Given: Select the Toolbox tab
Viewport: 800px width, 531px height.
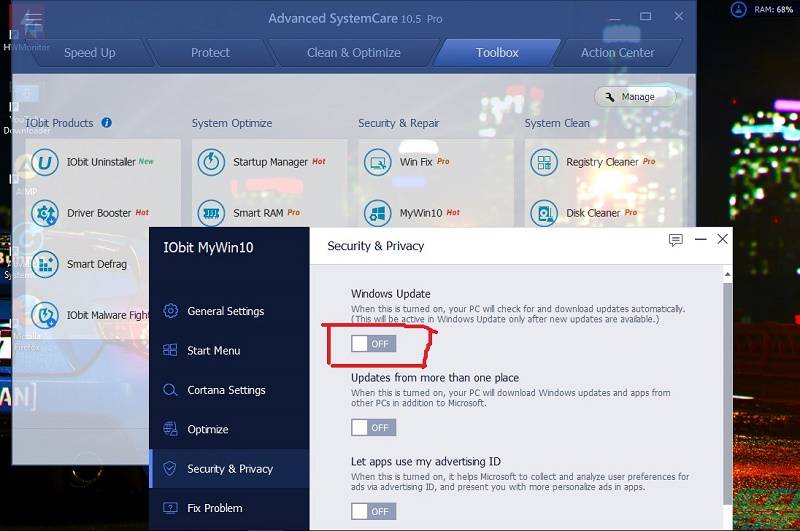Looking at the screenshot, I should point(497,53).
